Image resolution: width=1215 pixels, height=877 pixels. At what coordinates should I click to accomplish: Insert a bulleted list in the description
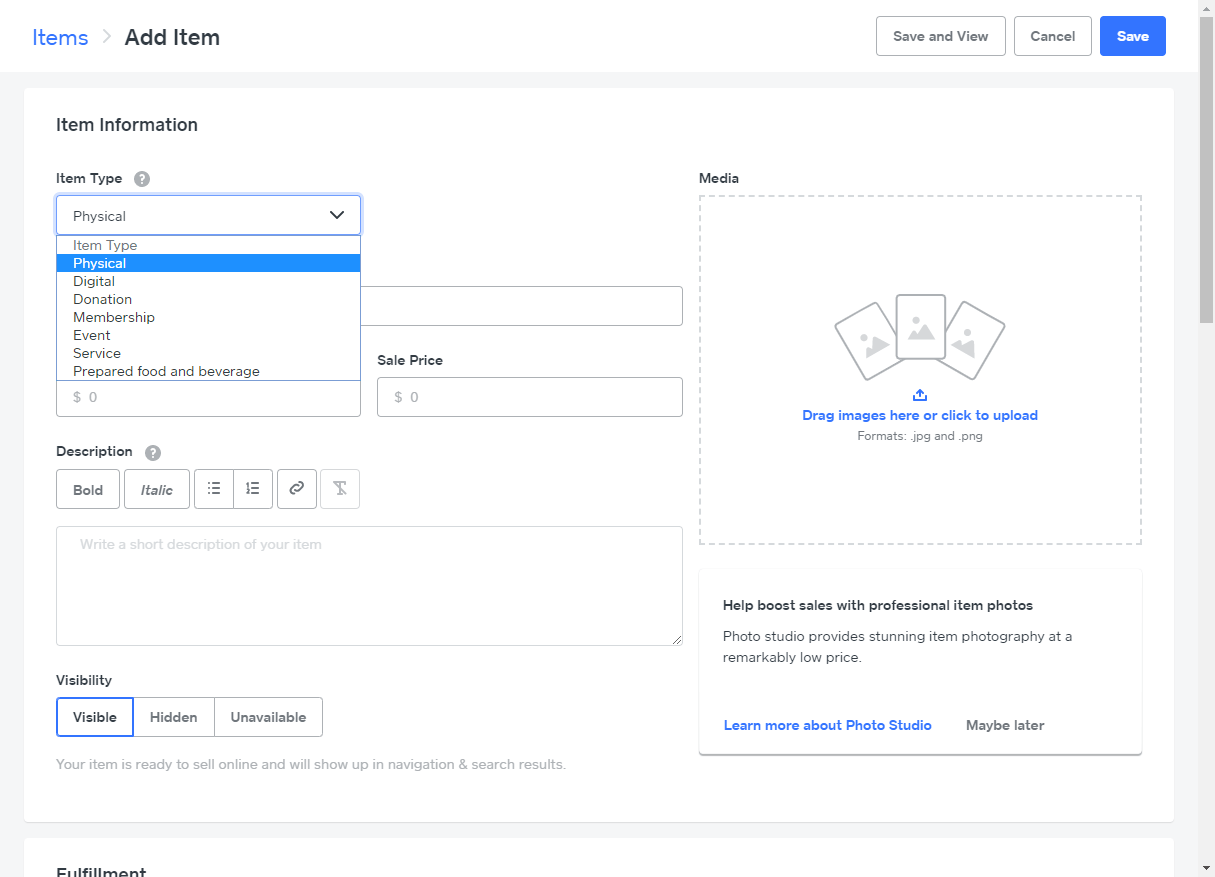coord(214,489)
